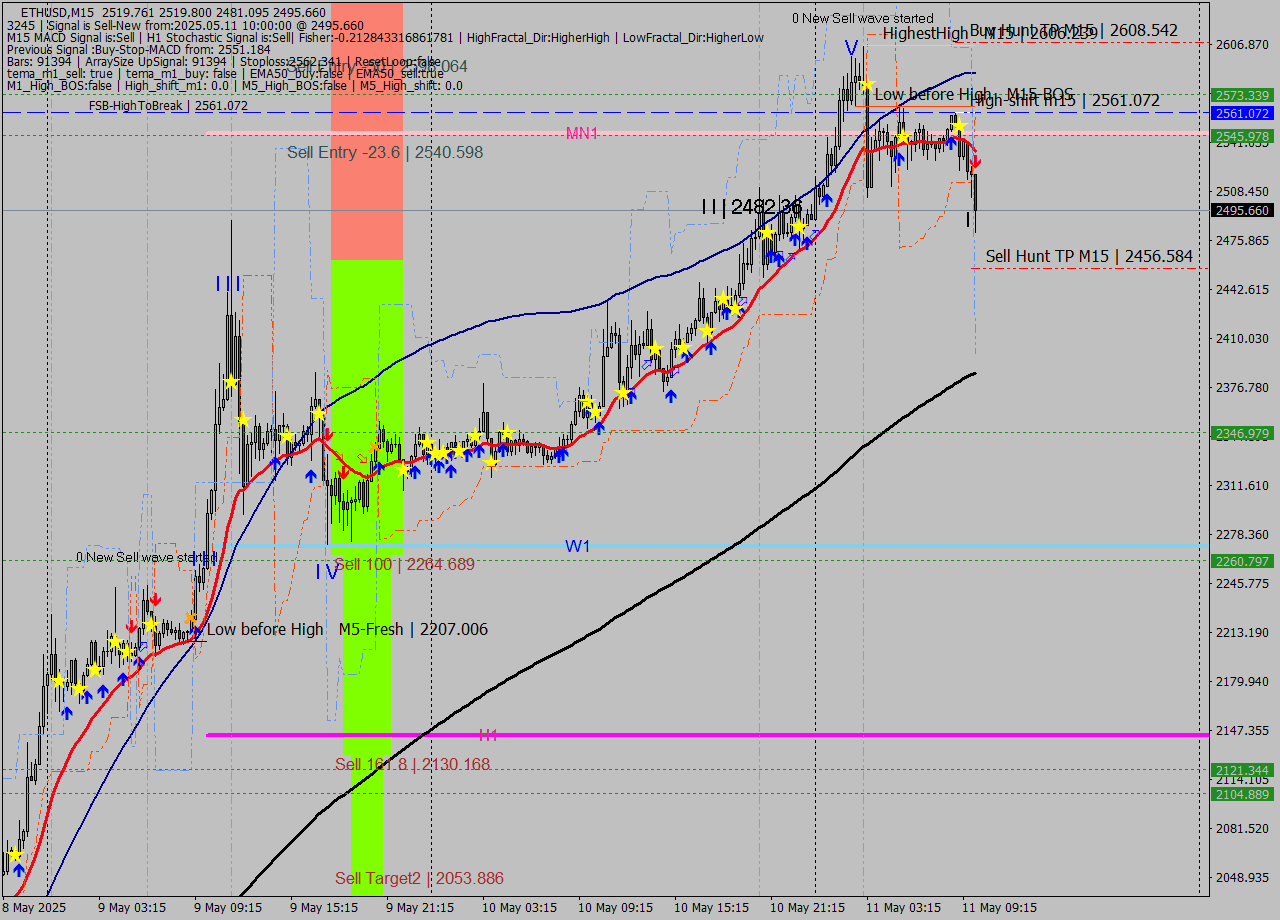Select the yellow star near the HighestHigh peak

[x=867, y=85]
